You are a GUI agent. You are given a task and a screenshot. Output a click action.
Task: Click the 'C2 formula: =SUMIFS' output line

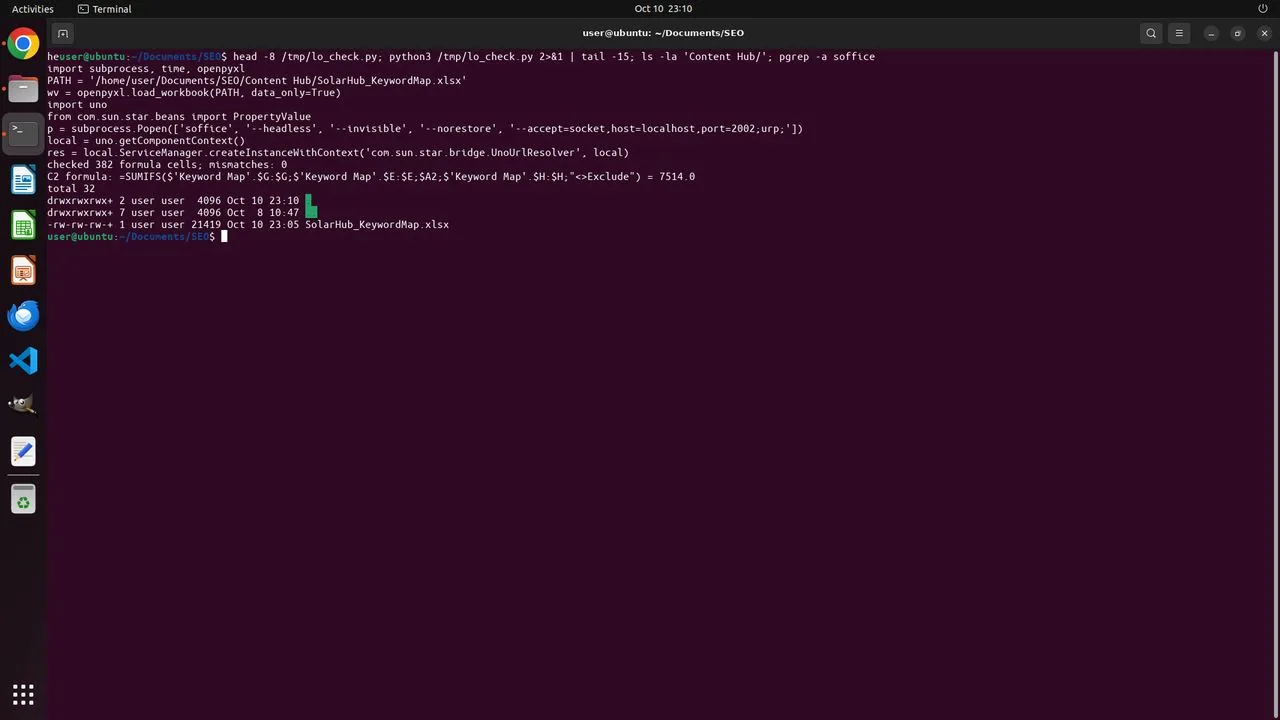pos(371,177)
